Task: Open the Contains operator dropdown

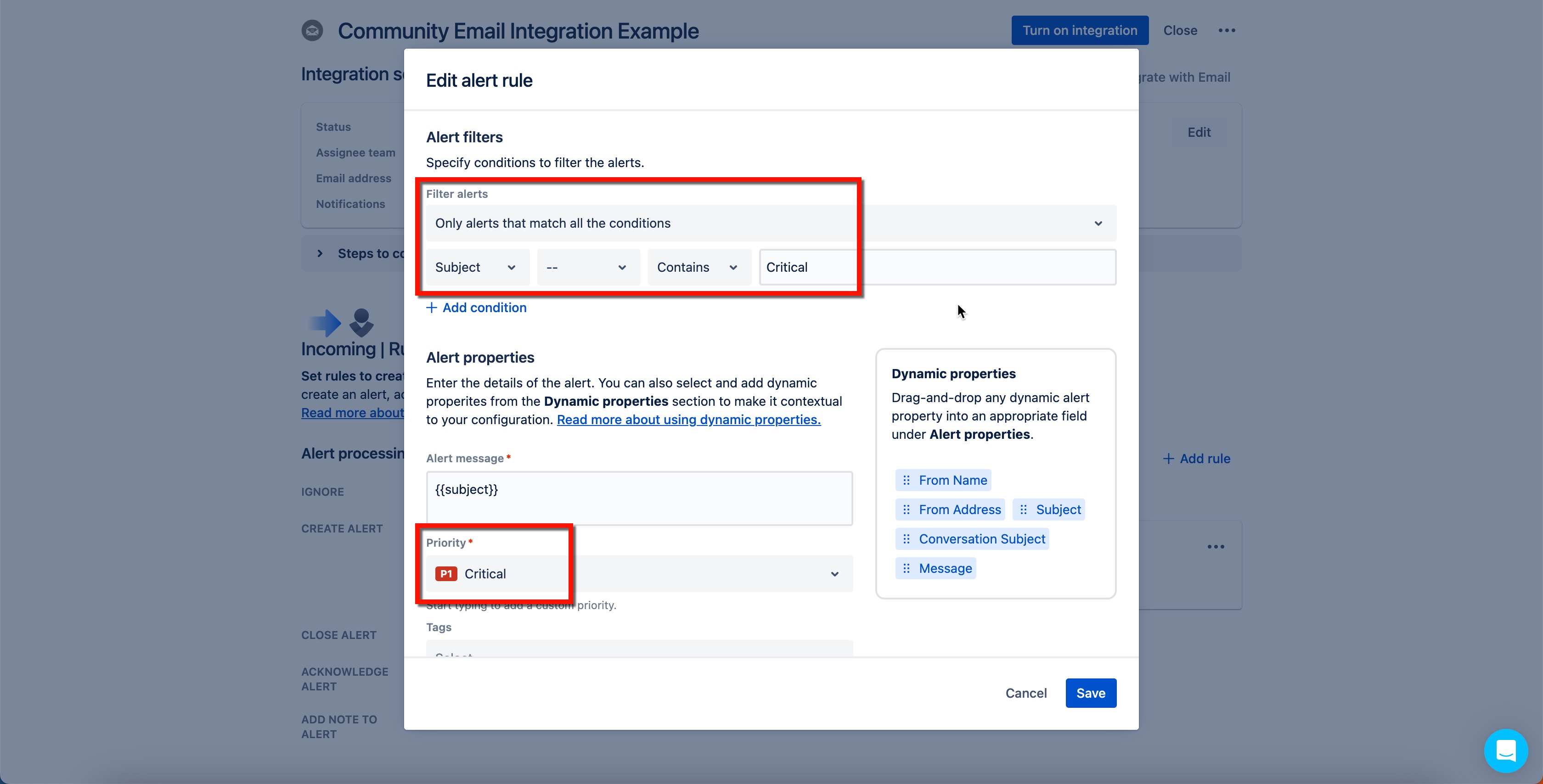Action: [698, 267]
